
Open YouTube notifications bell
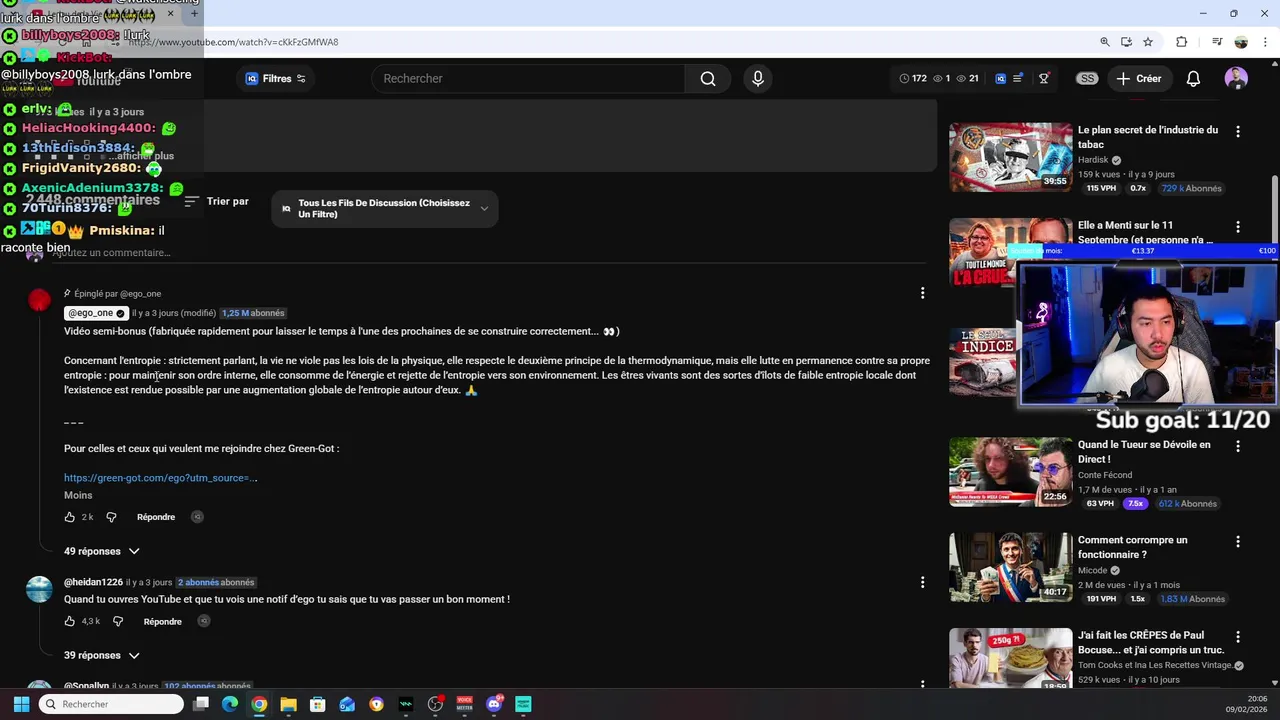tap(1193, 79)
